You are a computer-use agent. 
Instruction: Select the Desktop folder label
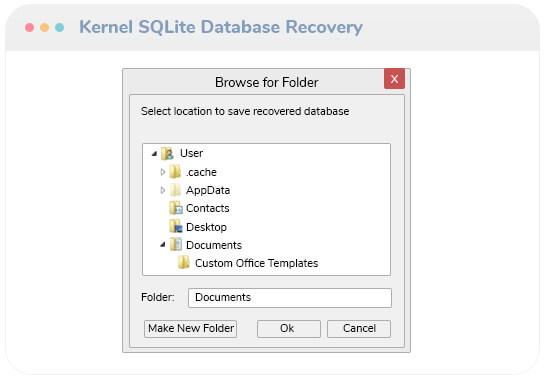click(x=206, y=227)
